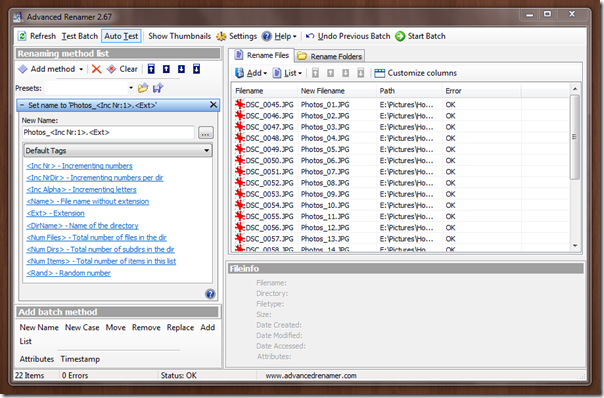Viewport: 604px width, 398px height.
Task: Switch to the Rename Folders tab
Action: pyautogui.click(x=330, y=57)
